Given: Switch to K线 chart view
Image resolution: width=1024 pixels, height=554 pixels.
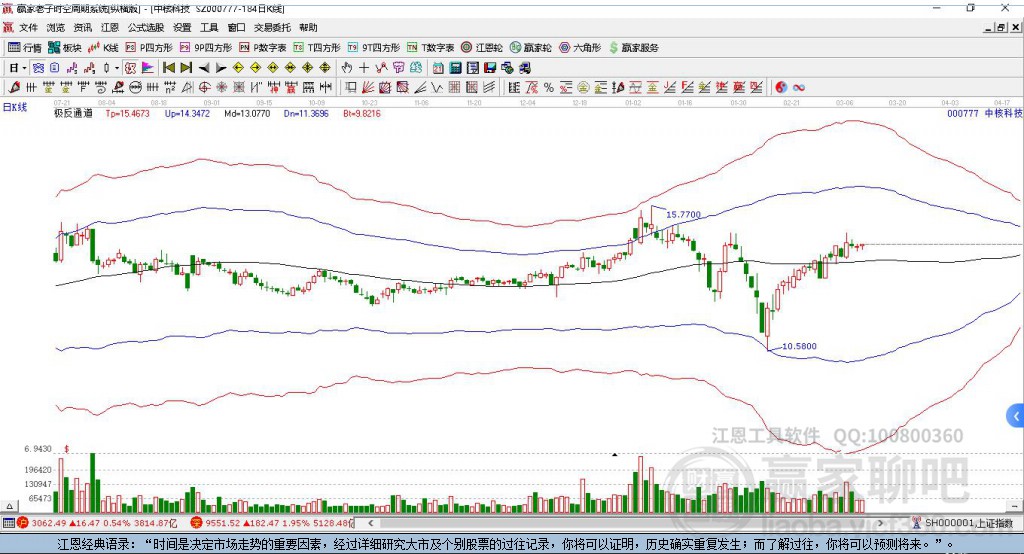Looking at the screenshot, I should (104, 48).
